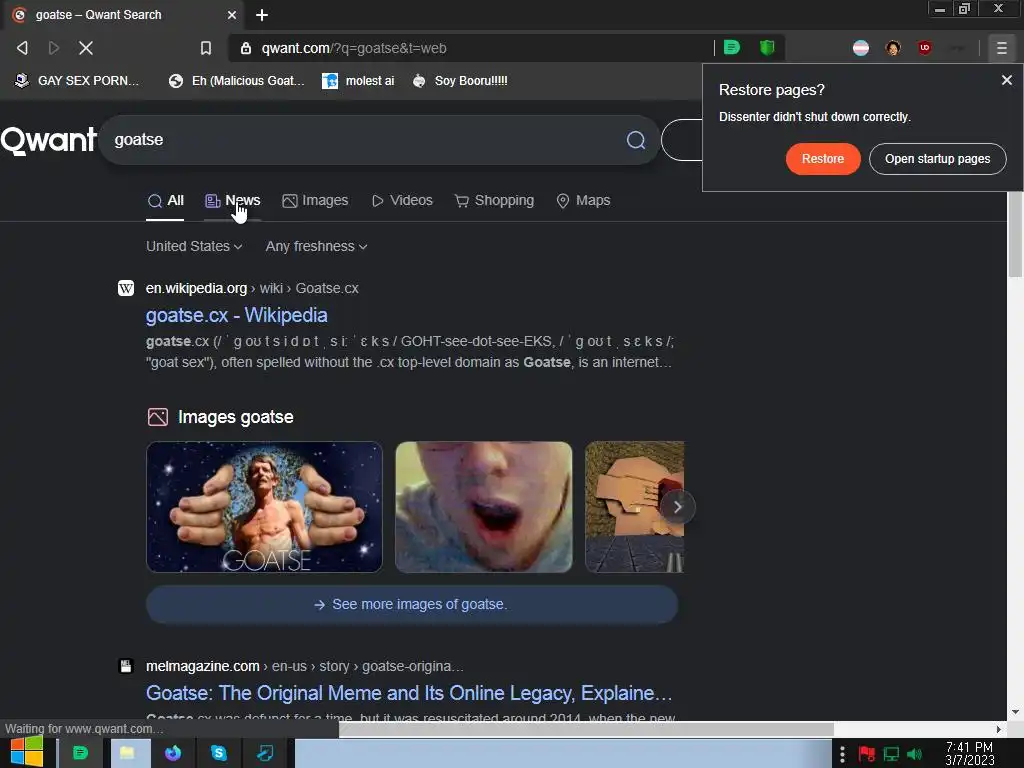Image resolution: width=1024 pixels, height=768 pixels.
Task: Open a new browser tab
Action: [262, 14]
